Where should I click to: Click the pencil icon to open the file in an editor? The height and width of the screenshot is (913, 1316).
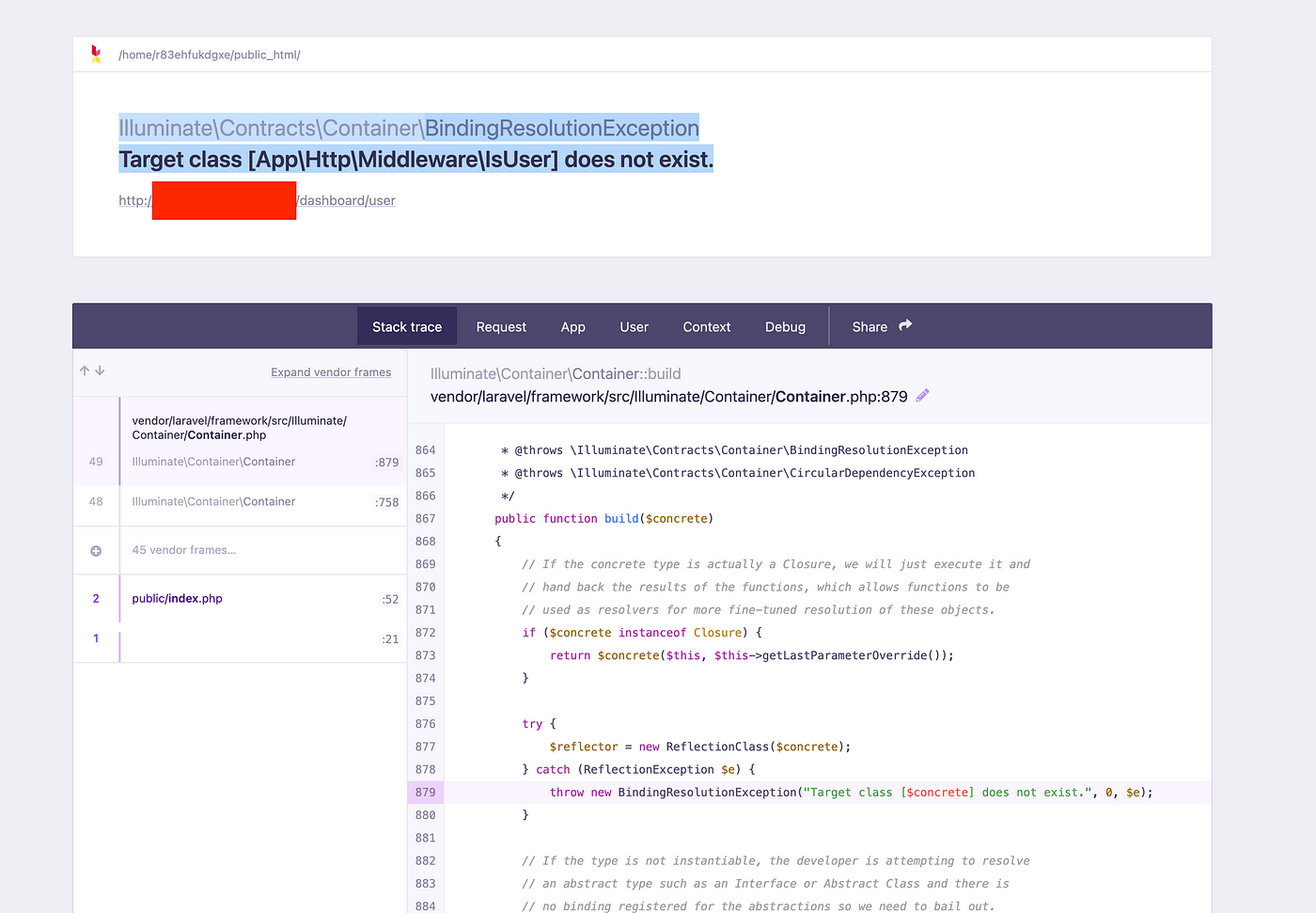pyautogui.click(x=922, y=396)
